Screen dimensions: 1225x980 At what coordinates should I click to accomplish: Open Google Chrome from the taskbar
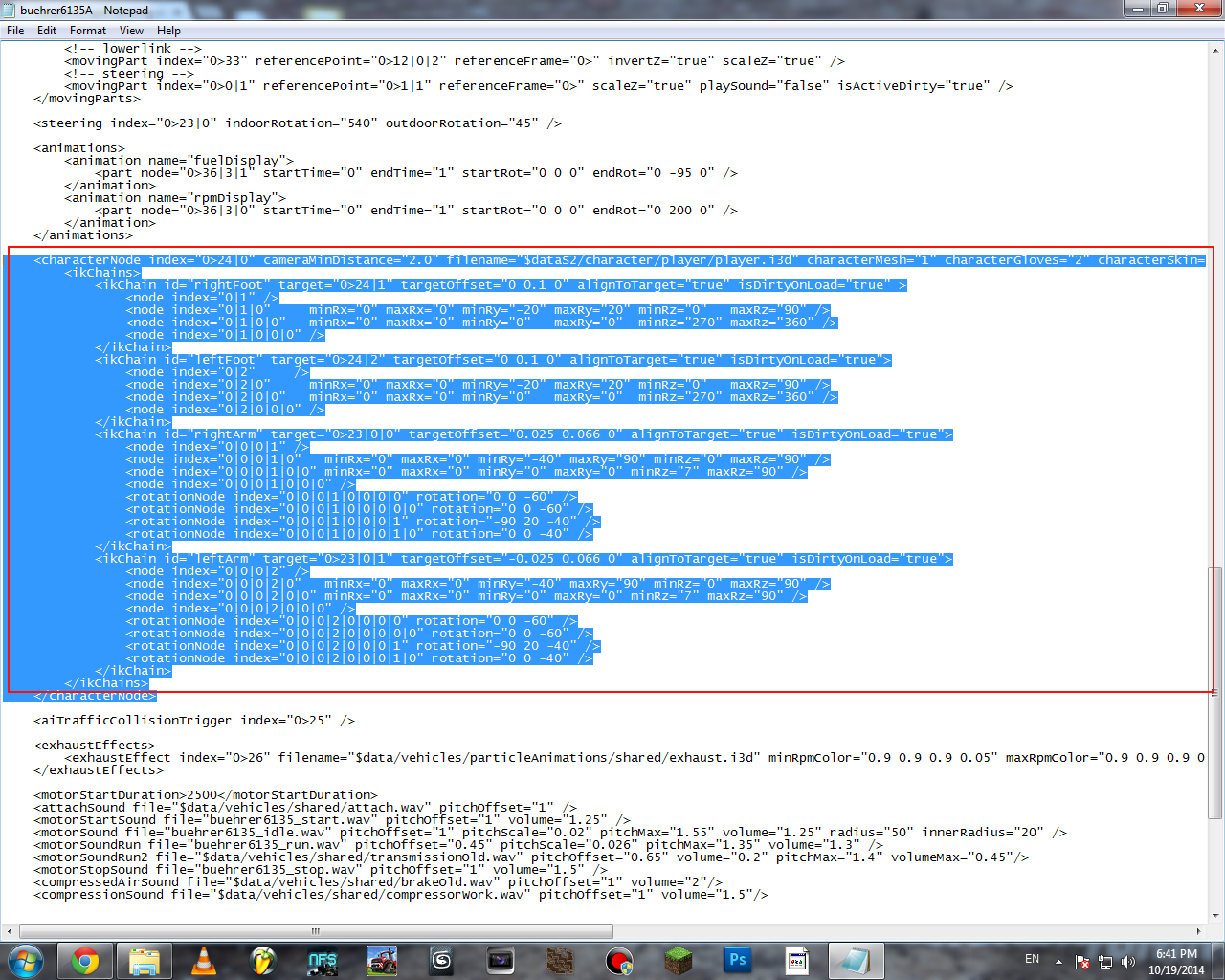click(85, 961)
